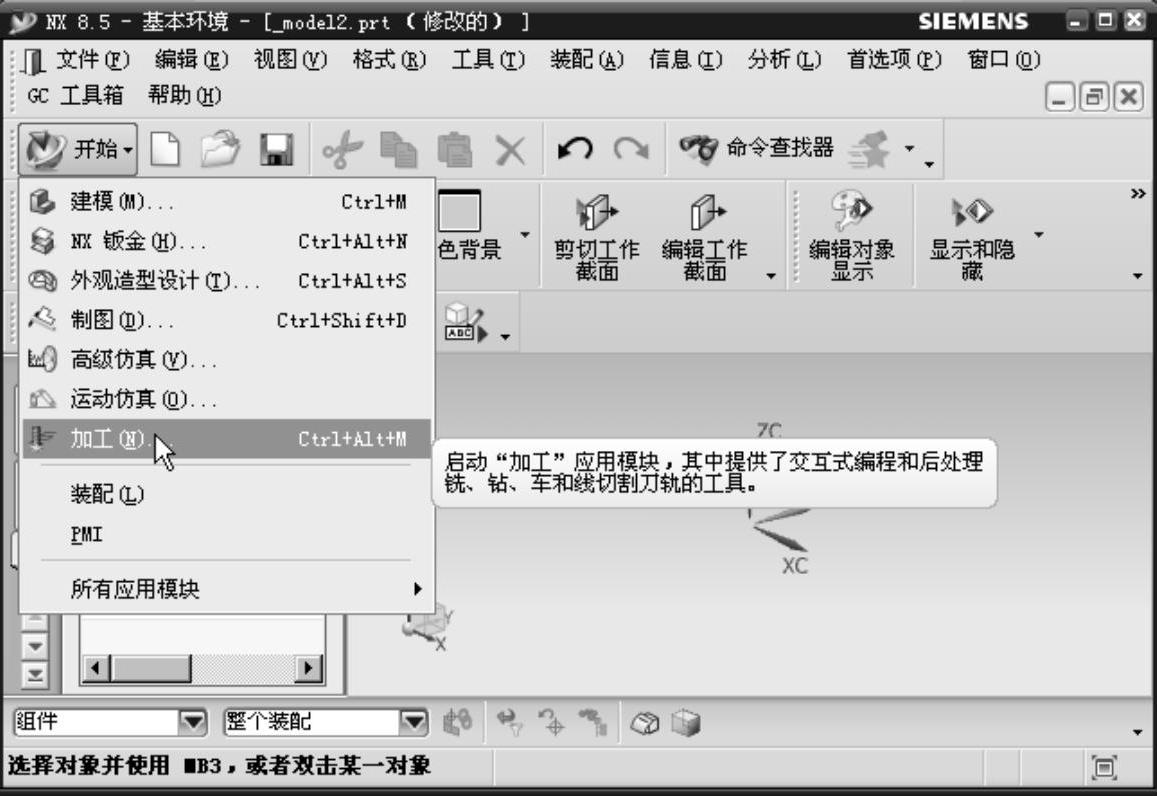Screen dimensions: 1157x796
Task: Click the Cut scissors icon
Action: pos(342,150)
